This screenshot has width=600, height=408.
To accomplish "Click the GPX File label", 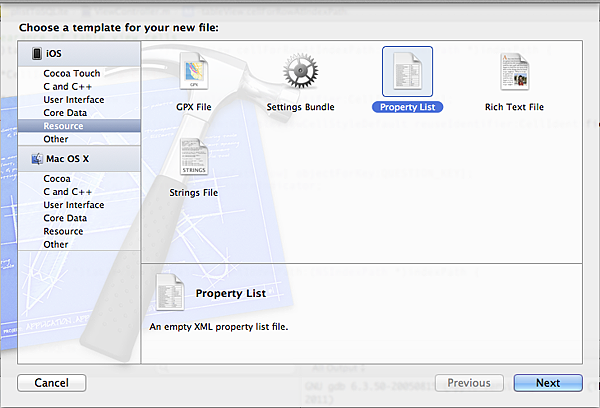I will pos(194,107).
